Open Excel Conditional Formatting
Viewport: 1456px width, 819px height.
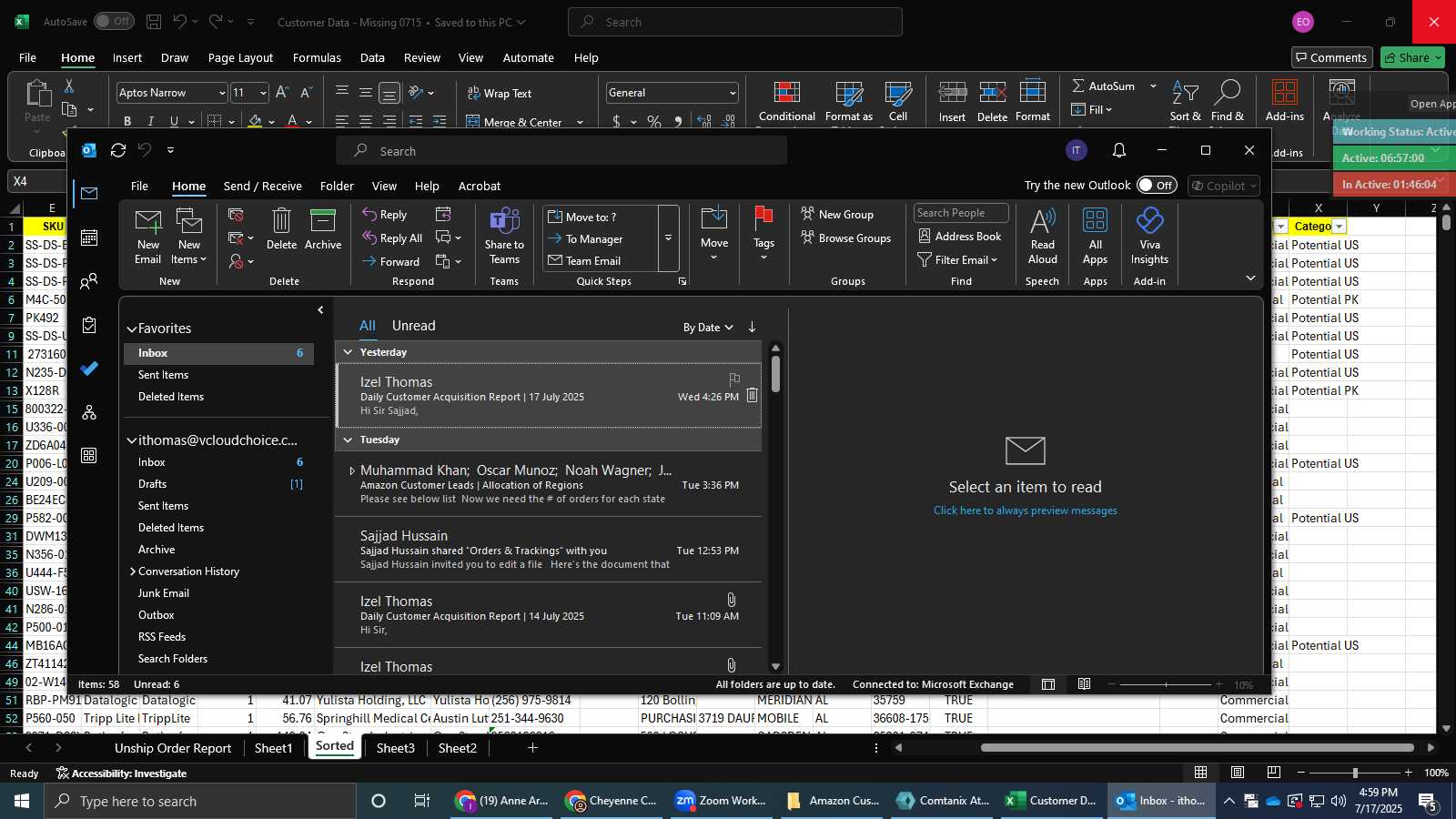coord(787,103)
